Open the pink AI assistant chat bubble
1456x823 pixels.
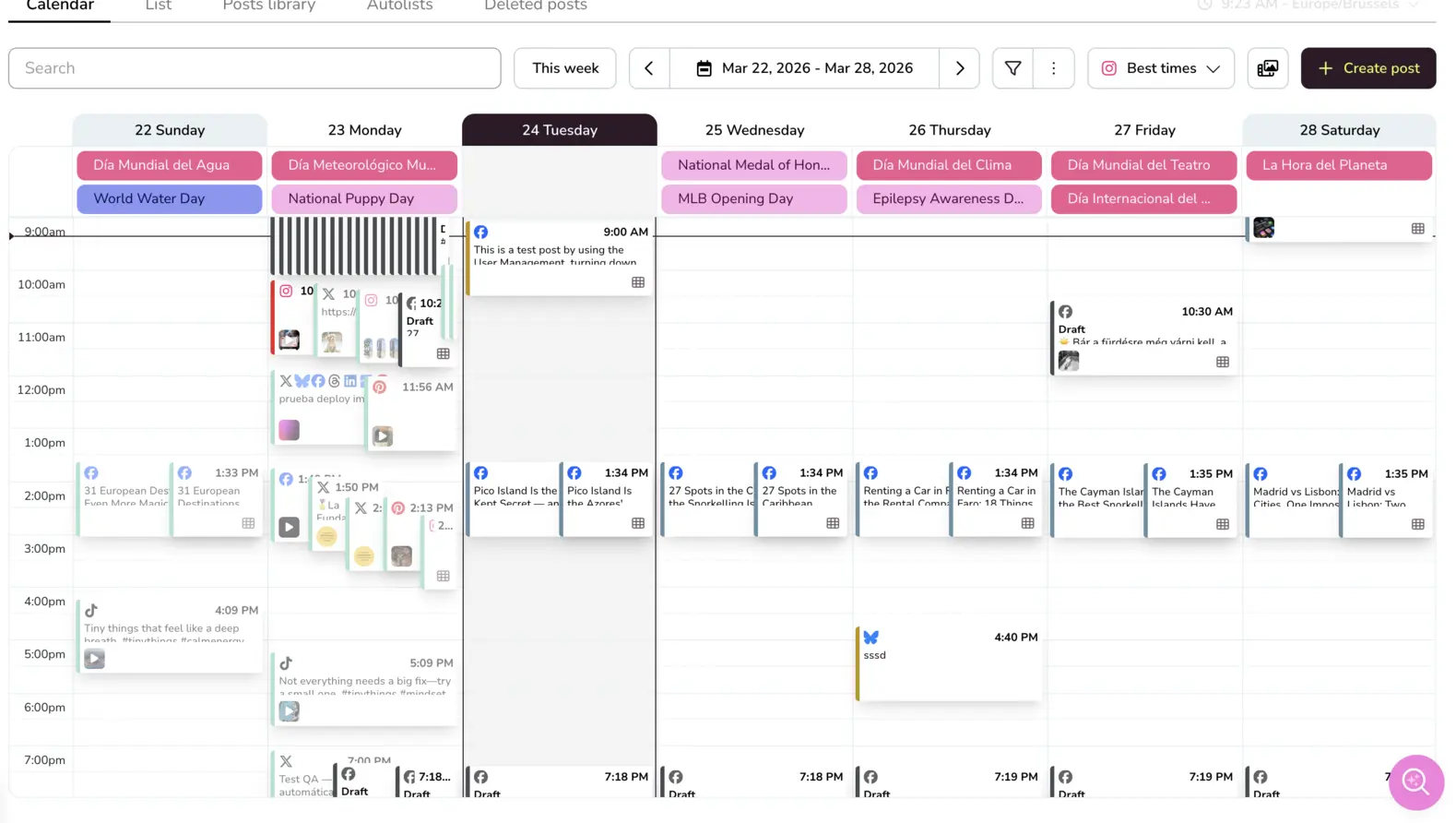click(1415, 781)
